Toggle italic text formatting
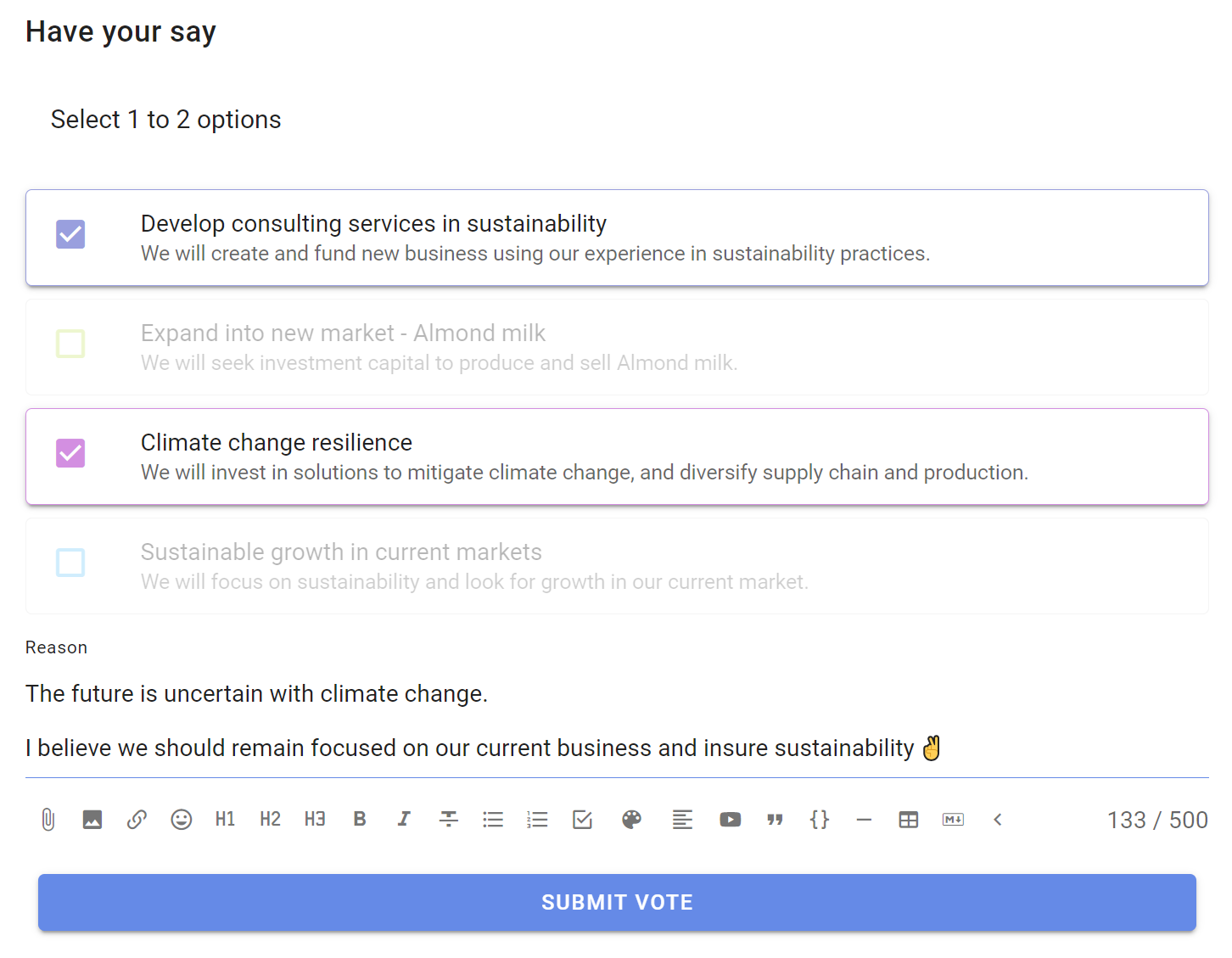The image size is (1232, 958). (404, 820)
